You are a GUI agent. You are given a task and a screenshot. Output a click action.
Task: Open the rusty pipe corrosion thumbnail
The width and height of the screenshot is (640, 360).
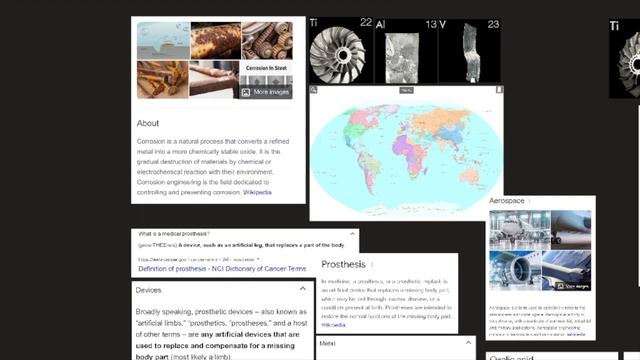(x=216, y=40)
